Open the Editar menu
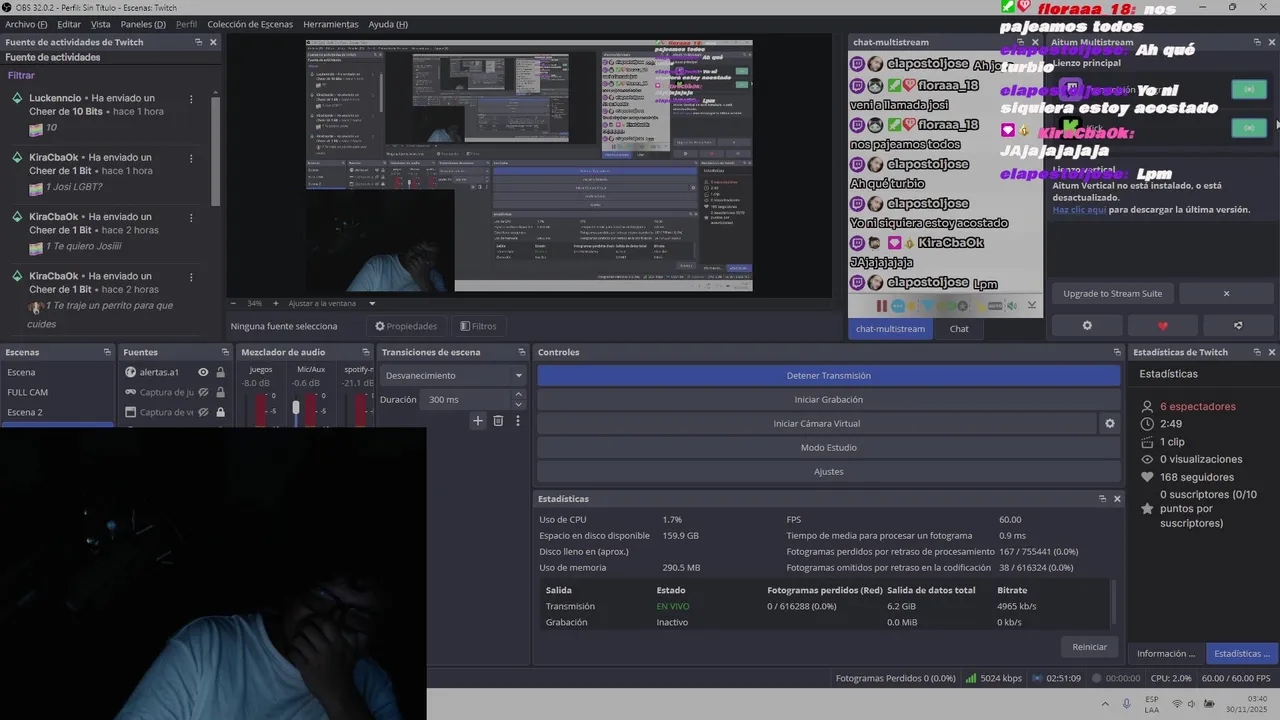The width and height of the screenshot is (1280, 720). click(69, 24)
